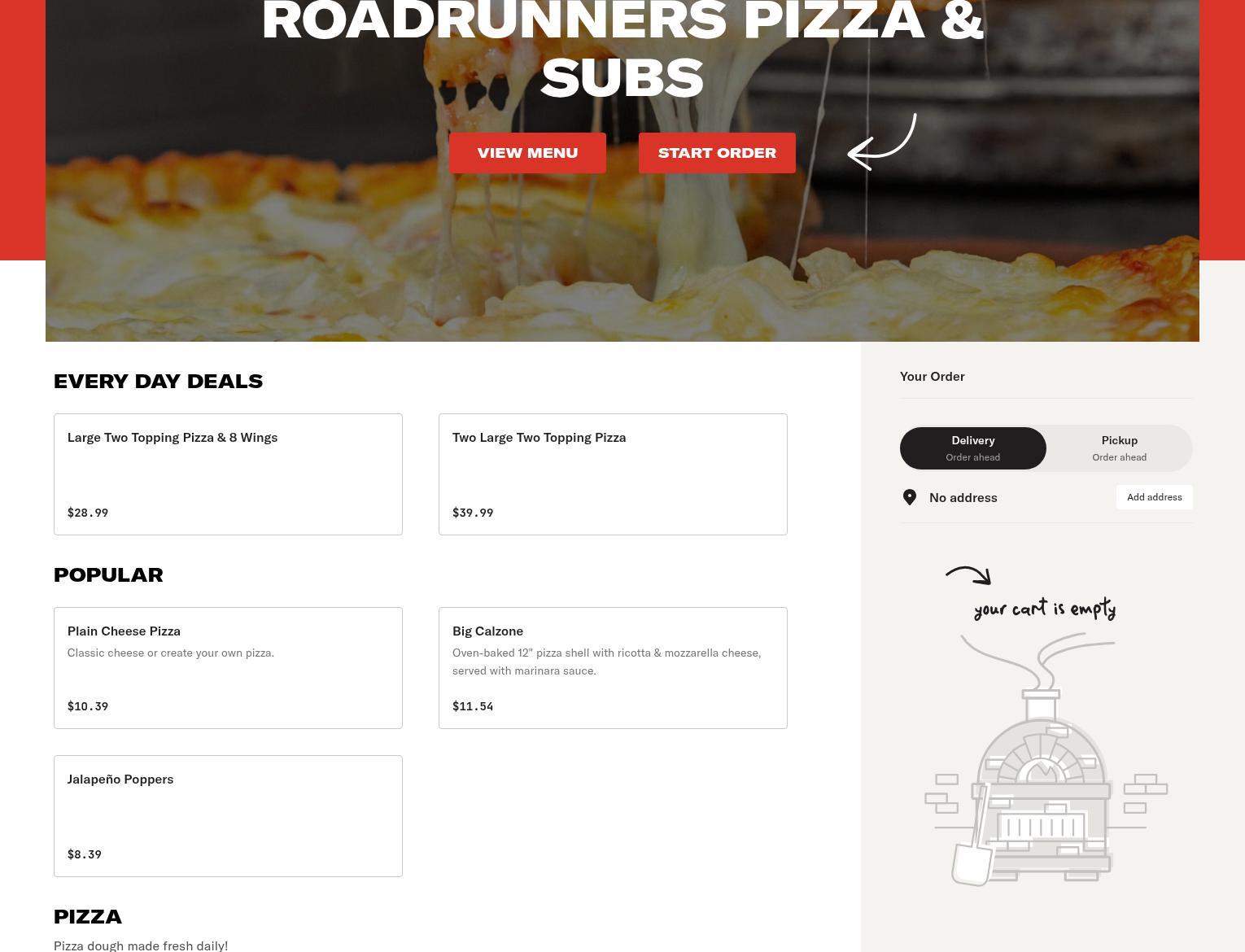Switch to the Pickup order option
The image size is (1245, 952).
(1120, 448)
